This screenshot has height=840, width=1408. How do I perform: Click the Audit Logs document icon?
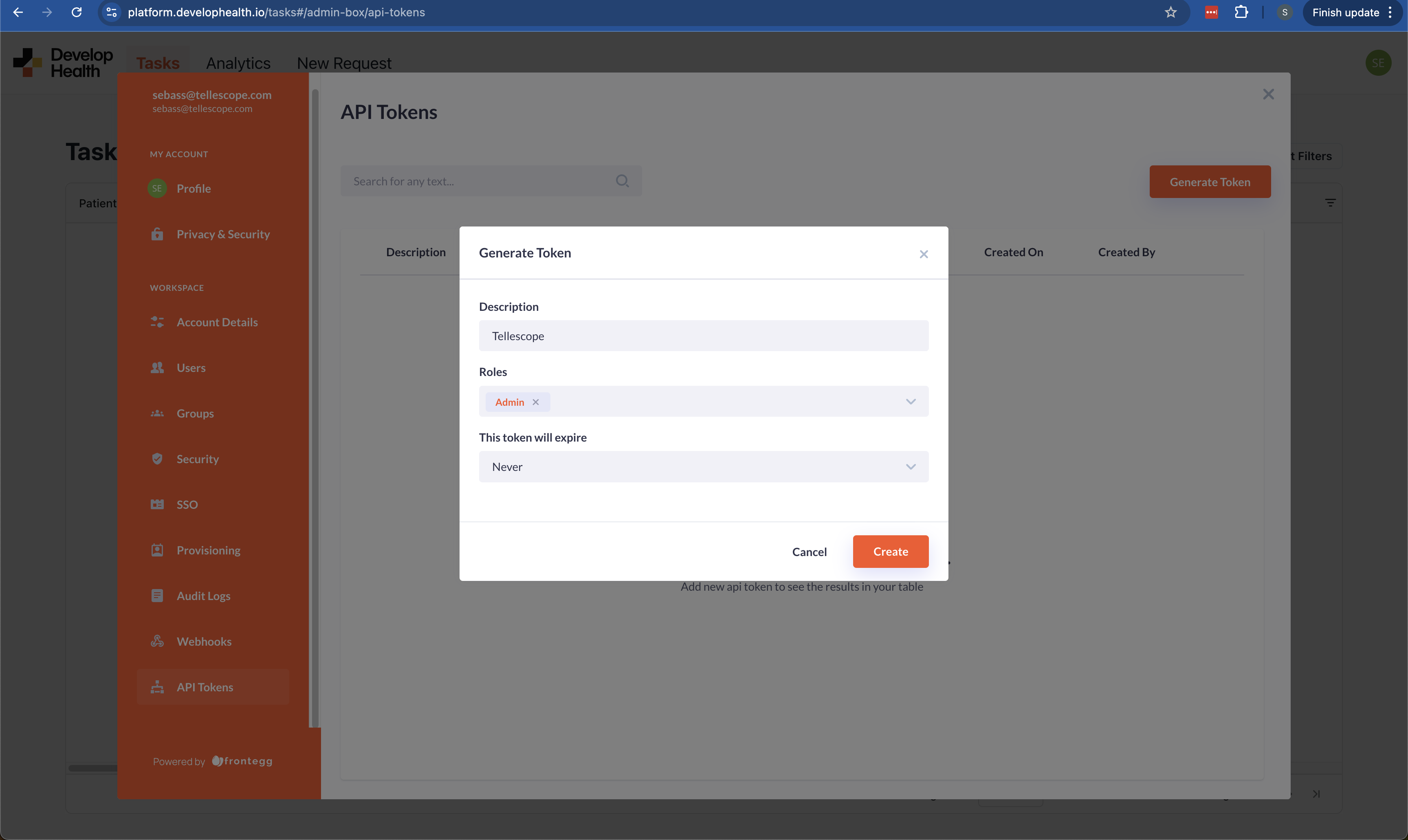(157, 596)
